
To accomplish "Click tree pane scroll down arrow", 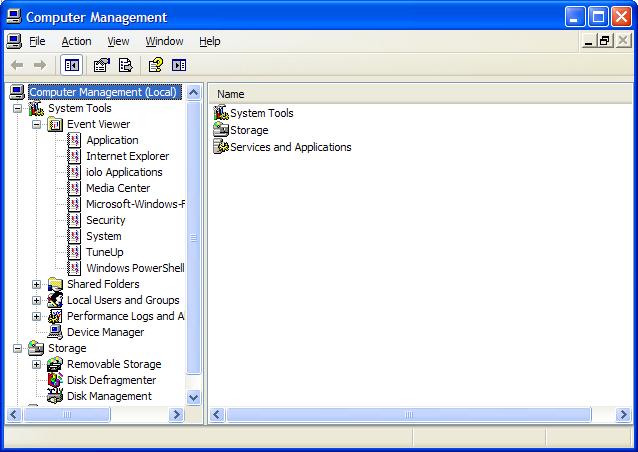I will click(194, 397).
